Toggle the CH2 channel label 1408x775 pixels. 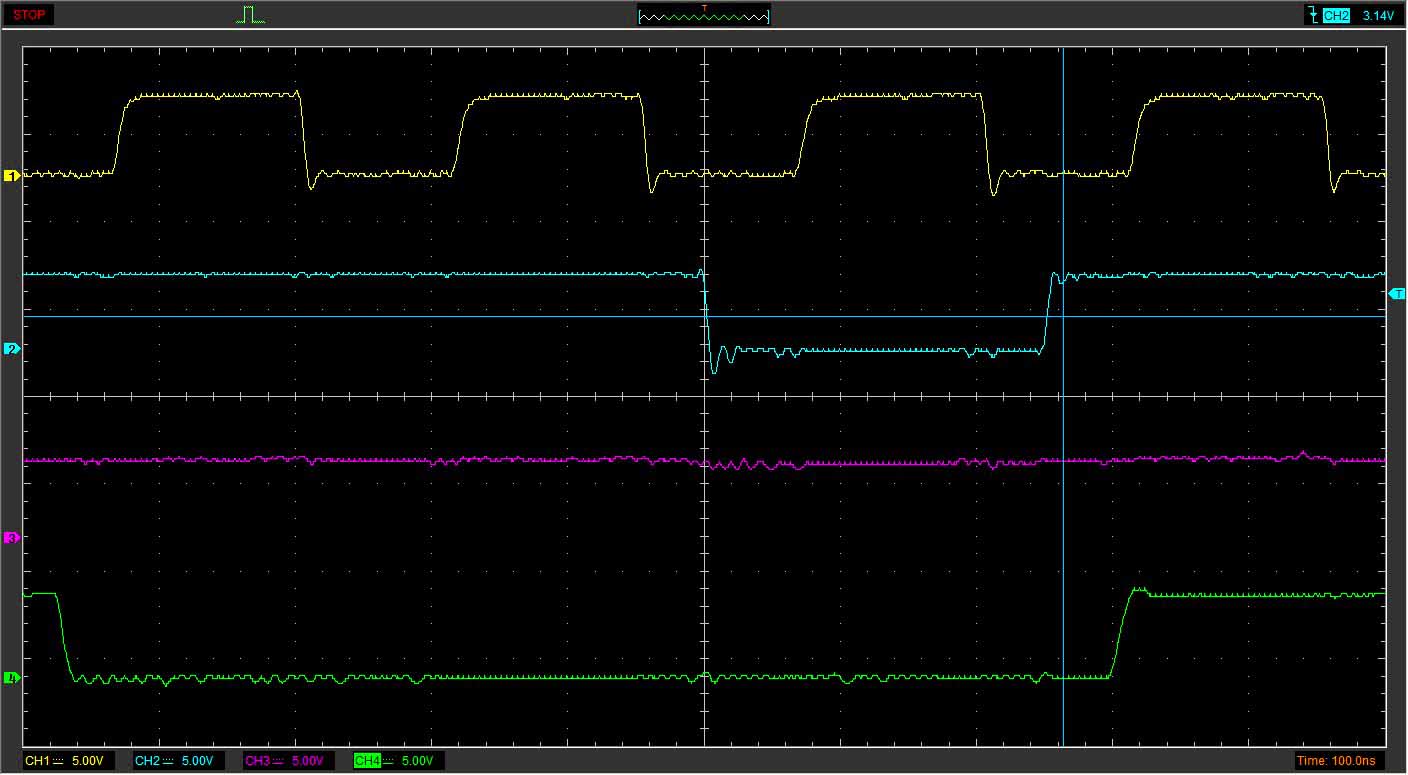[146, 761]
